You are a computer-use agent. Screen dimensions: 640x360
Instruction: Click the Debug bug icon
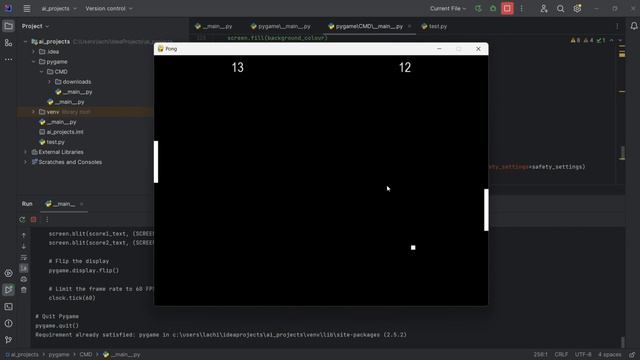(493, 9)
